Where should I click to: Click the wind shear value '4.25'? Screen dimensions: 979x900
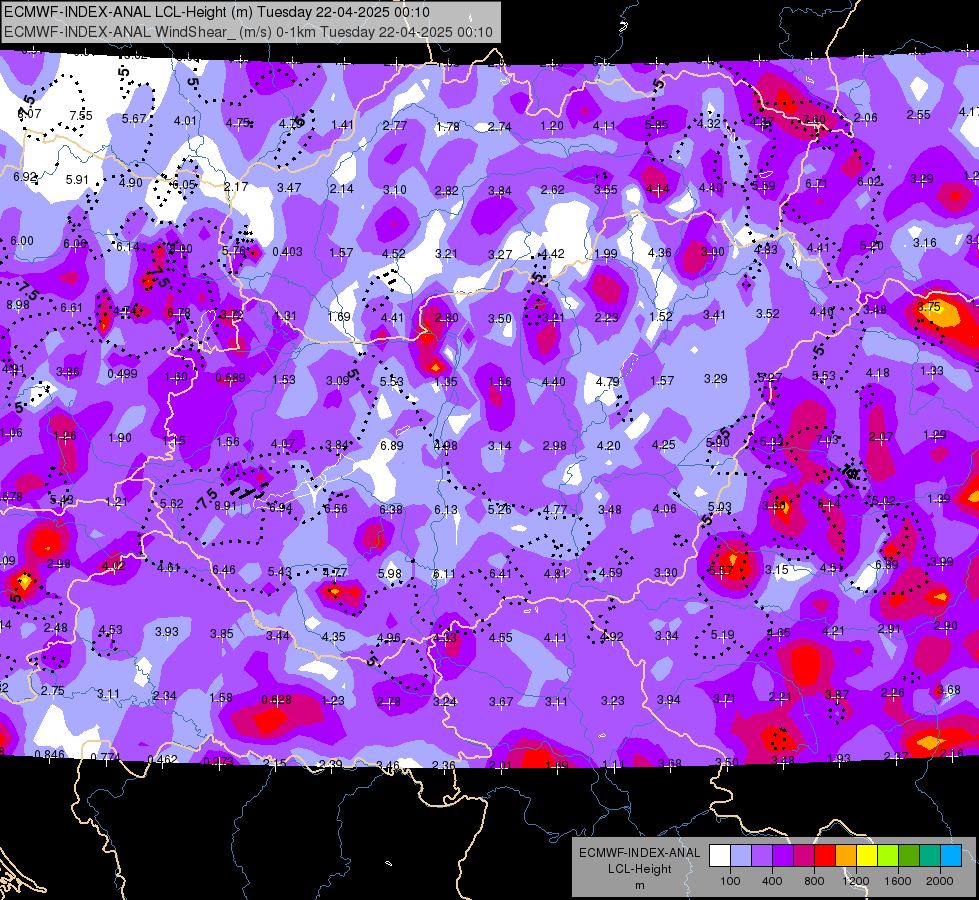[663, 445]
